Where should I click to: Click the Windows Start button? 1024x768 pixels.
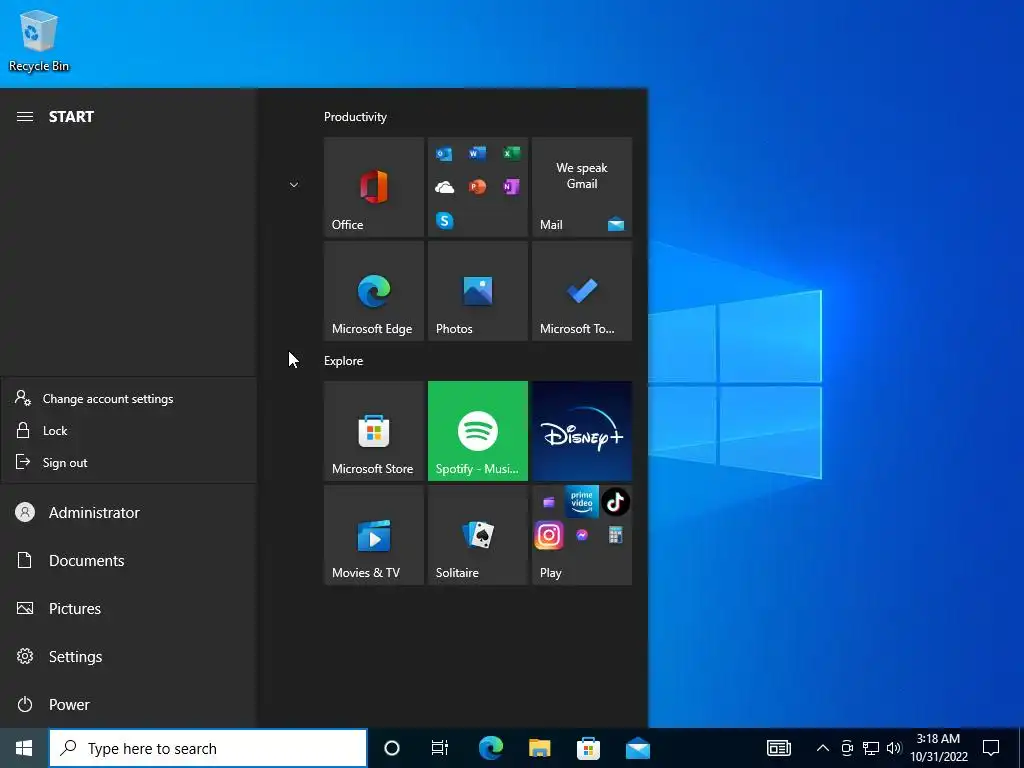[24, 748]
